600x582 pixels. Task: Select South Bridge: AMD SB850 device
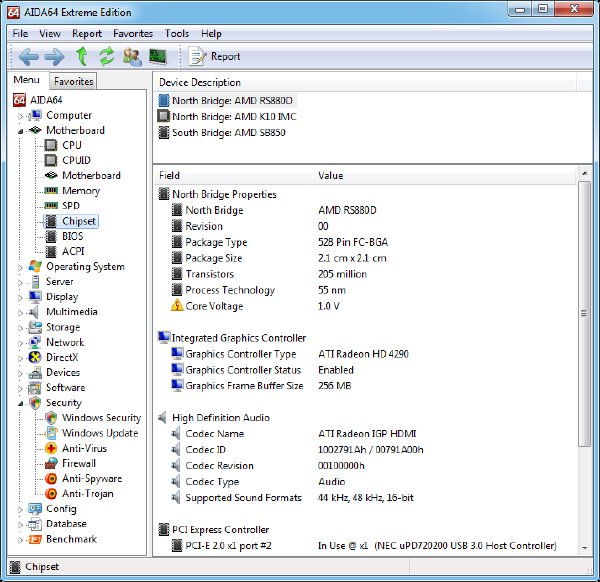click(222, 133)
